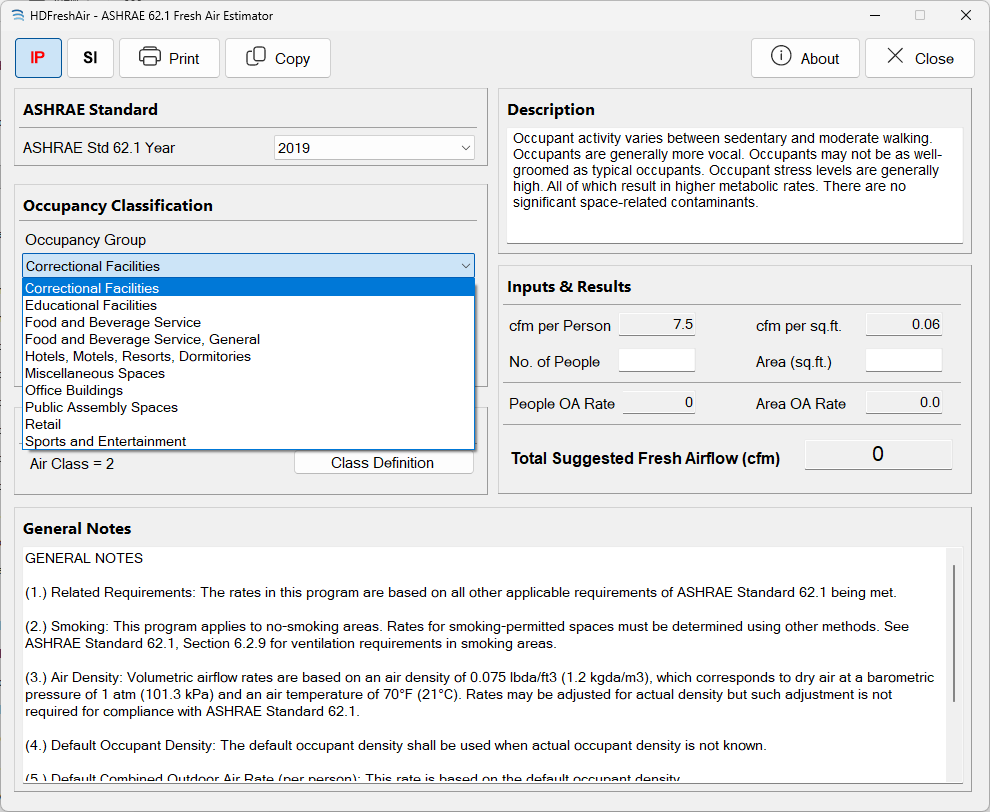Screen dimensions: 990x812
Task: Click the 'Air Class = 2' label
Action: click(x=72, y=464)
